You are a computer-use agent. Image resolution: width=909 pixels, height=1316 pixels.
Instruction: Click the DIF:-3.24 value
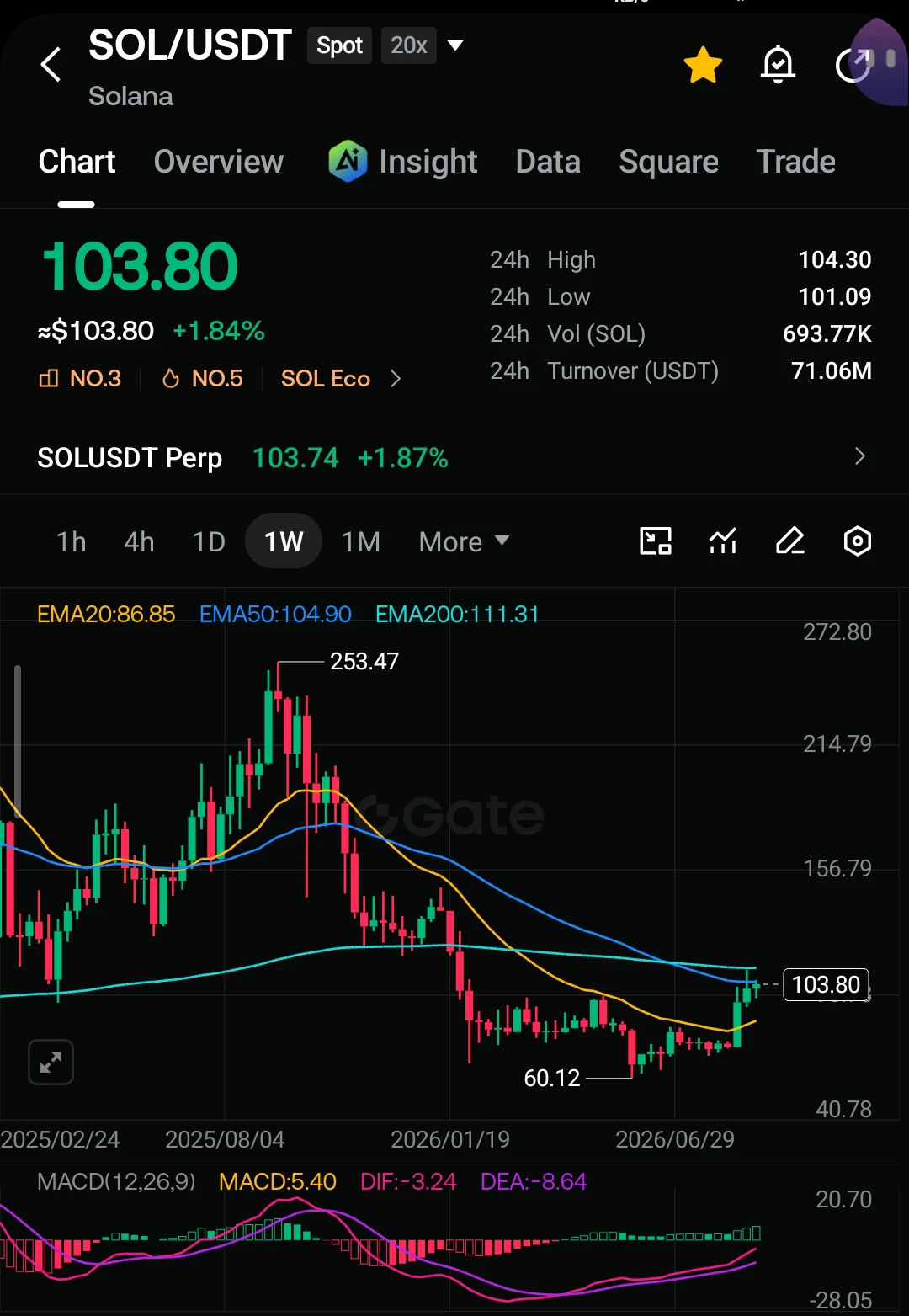(x=408, y=1181)
